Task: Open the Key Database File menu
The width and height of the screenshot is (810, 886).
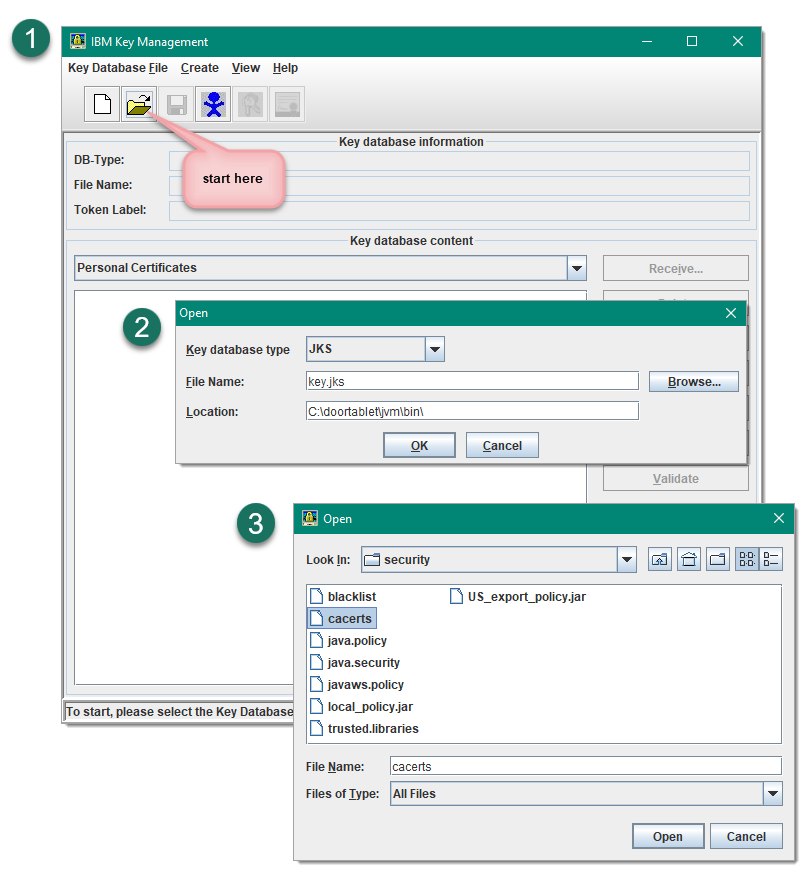Action: tap(118, 68)
